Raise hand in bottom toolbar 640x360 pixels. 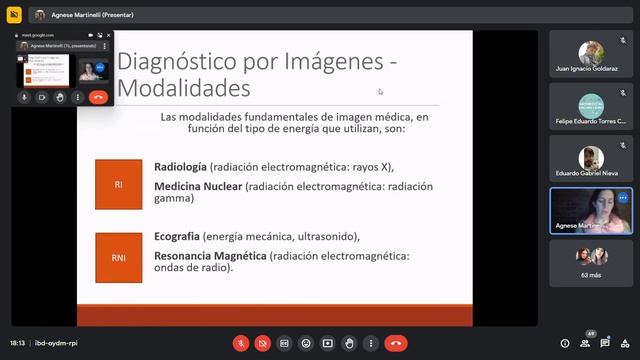[x=349, y=343]
